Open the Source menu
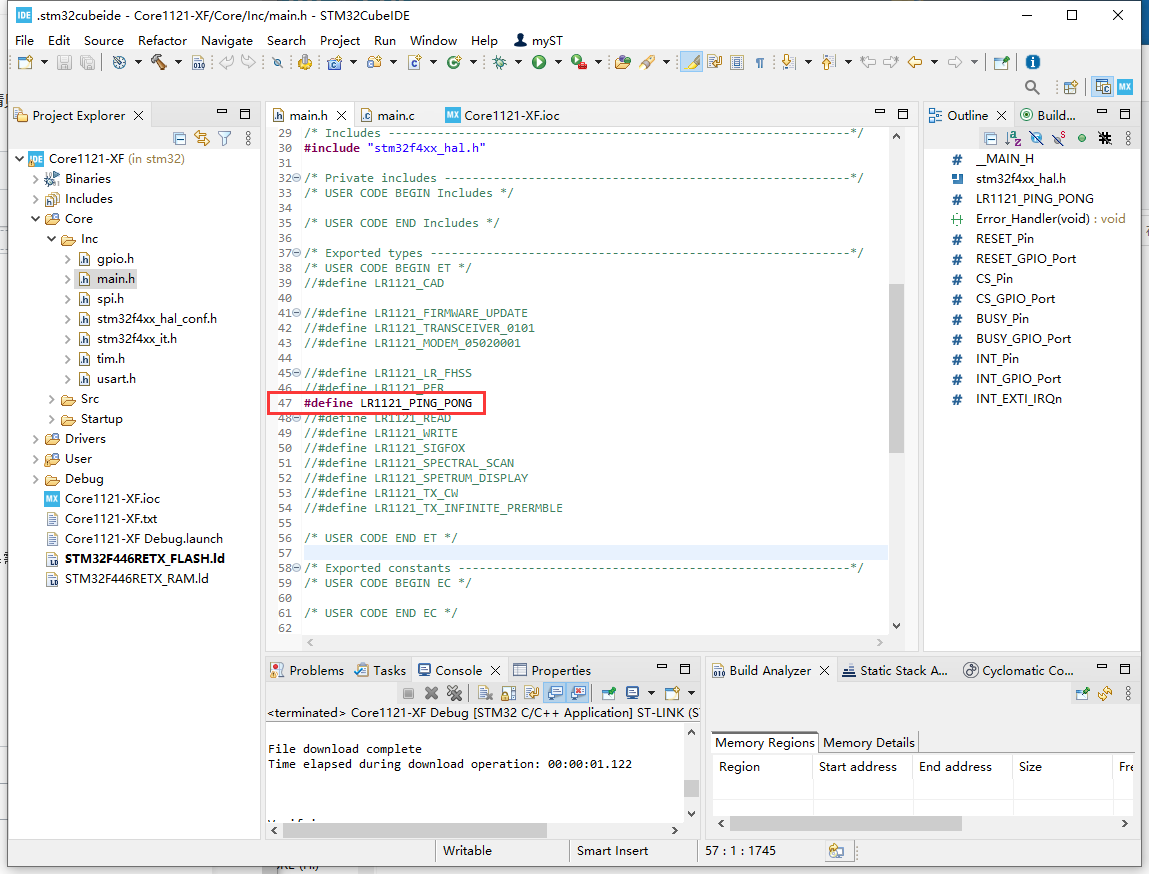The height and width of the screenshot is (874, 1149). point(103,40)
